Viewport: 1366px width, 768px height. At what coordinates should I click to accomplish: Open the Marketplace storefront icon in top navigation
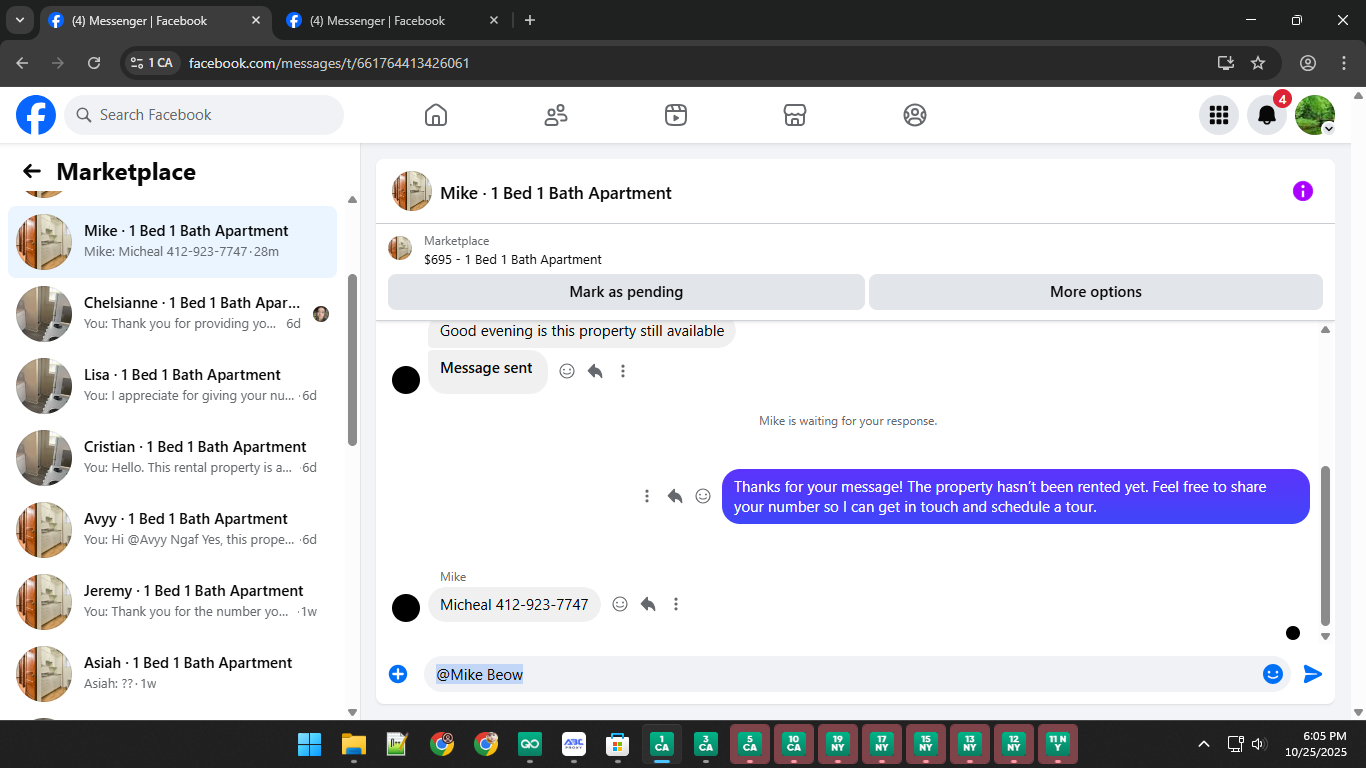click(x=795, y=115)
